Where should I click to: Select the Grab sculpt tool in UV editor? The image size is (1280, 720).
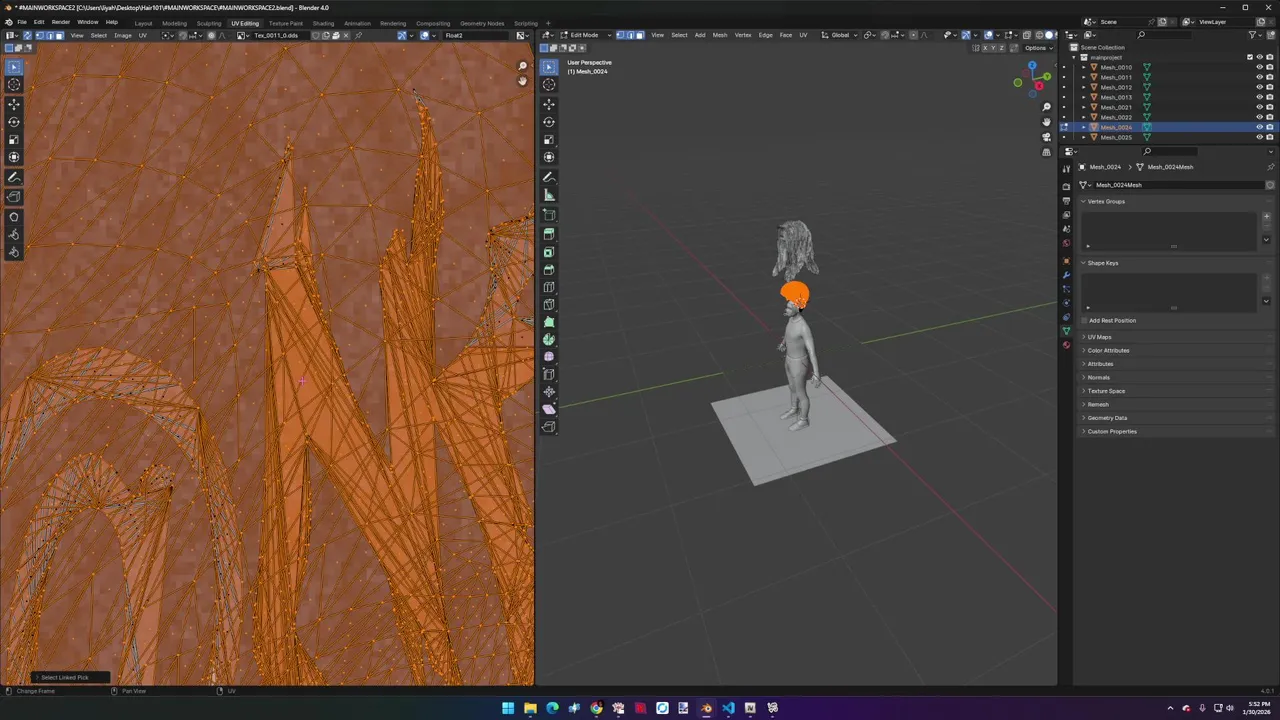point(14,217)
